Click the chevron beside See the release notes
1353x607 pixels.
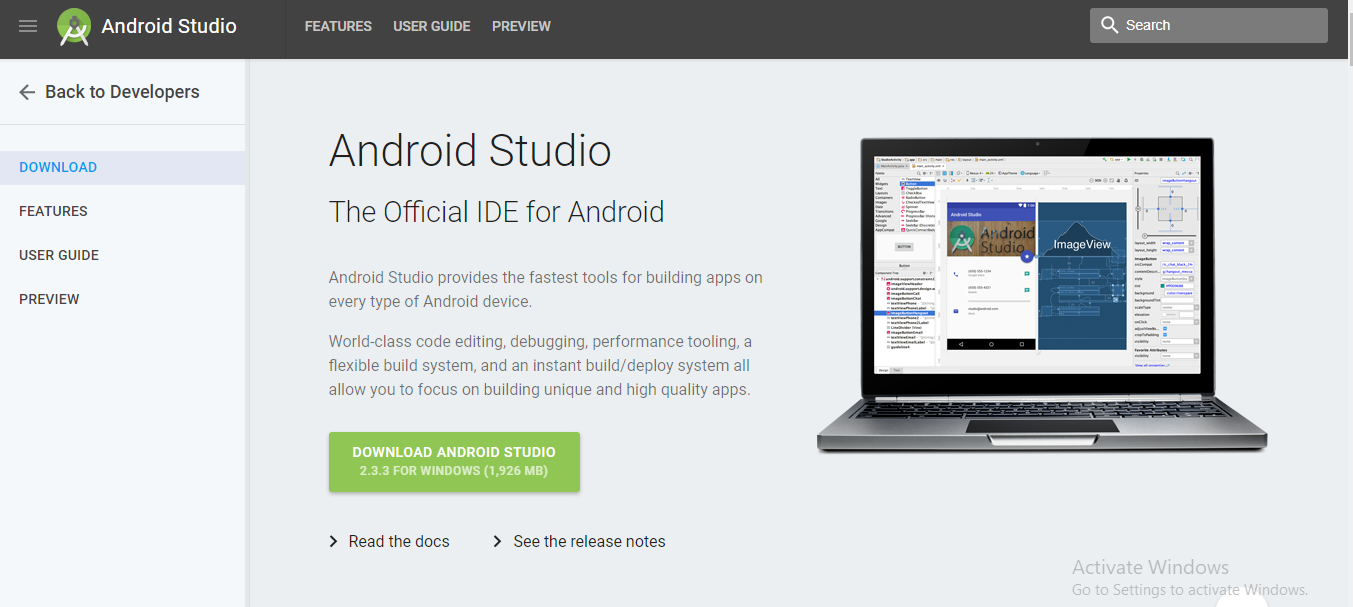497,541
